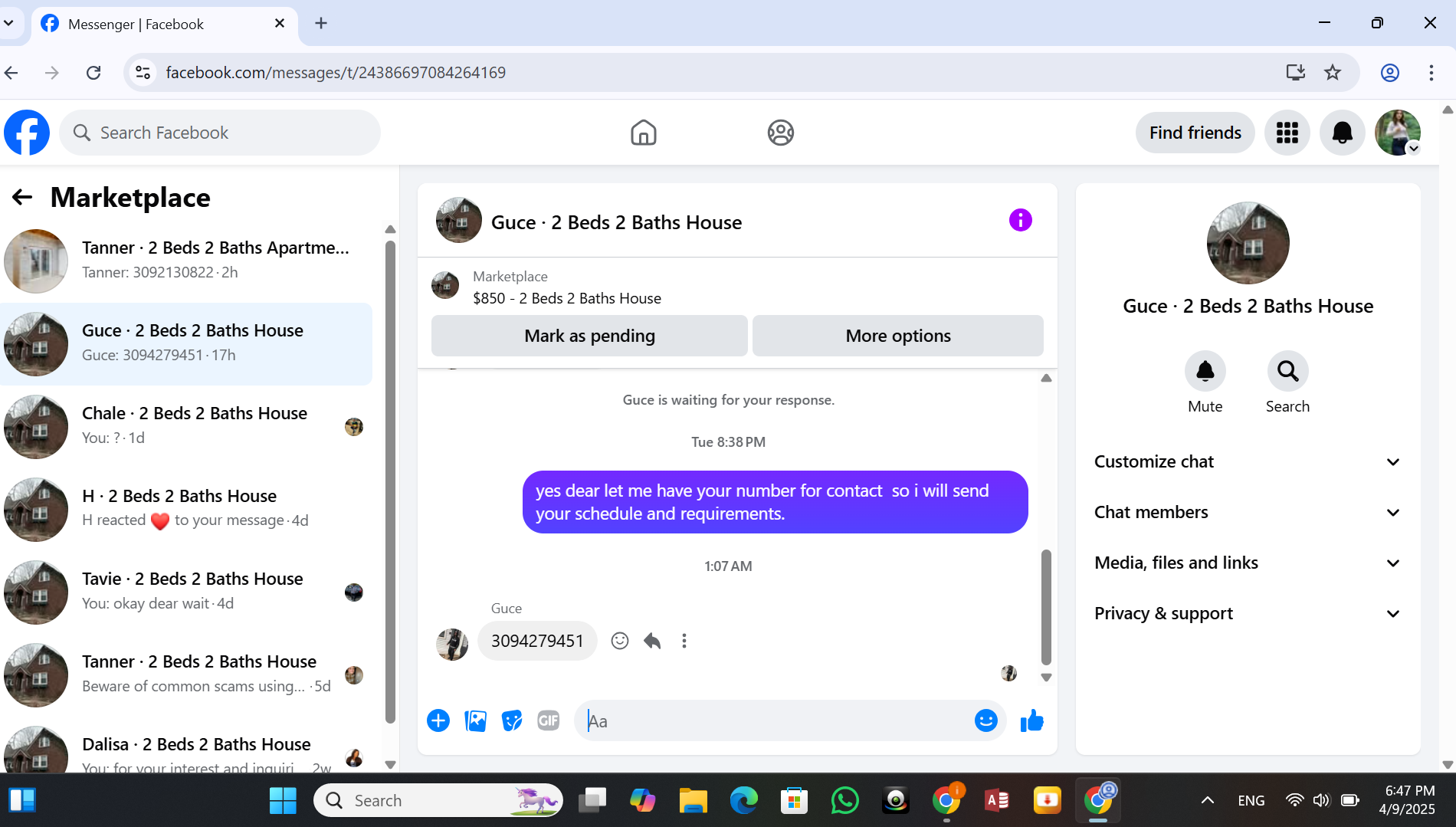Open conversation information icon
The width and height of the screenshot is (1456, 827).
pyautogui.click(x=1021, y=221)
